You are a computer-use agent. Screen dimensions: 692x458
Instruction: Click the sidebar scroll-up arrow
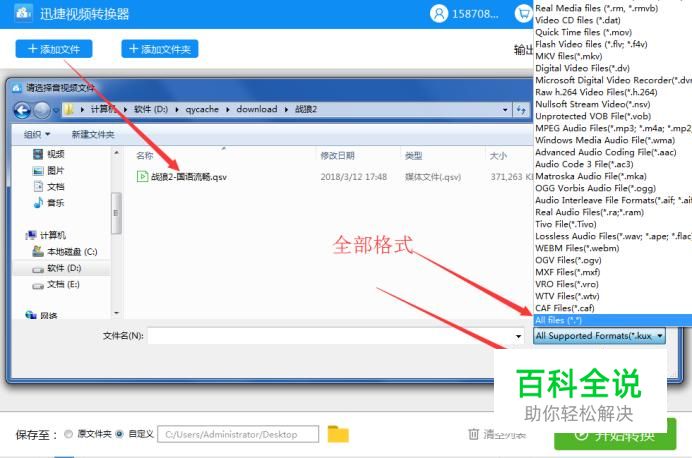click(116, 153)
